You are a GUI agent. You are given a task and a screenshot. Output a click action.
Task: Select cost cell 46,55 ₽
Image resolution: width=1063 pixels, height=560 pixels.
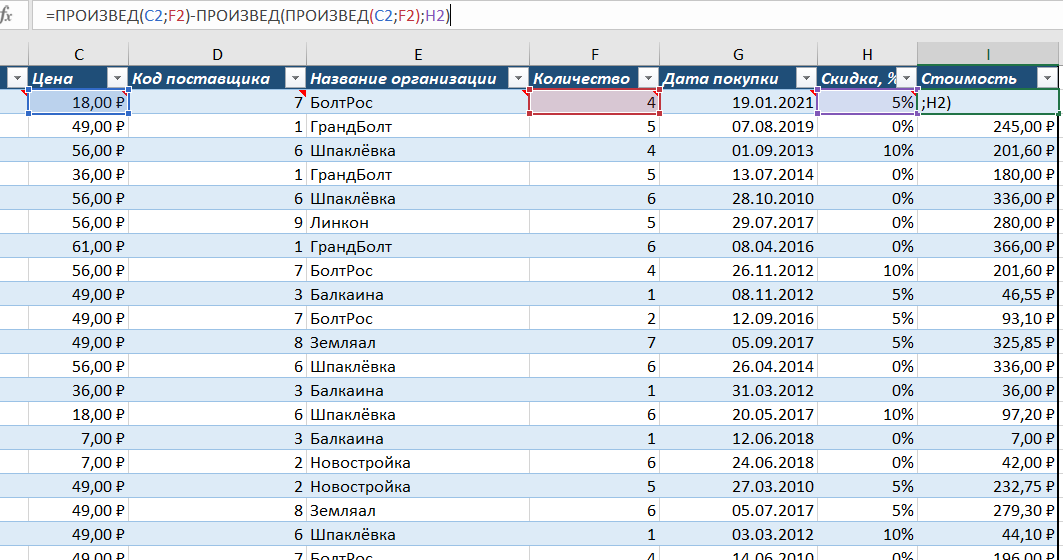pos(988,294)
